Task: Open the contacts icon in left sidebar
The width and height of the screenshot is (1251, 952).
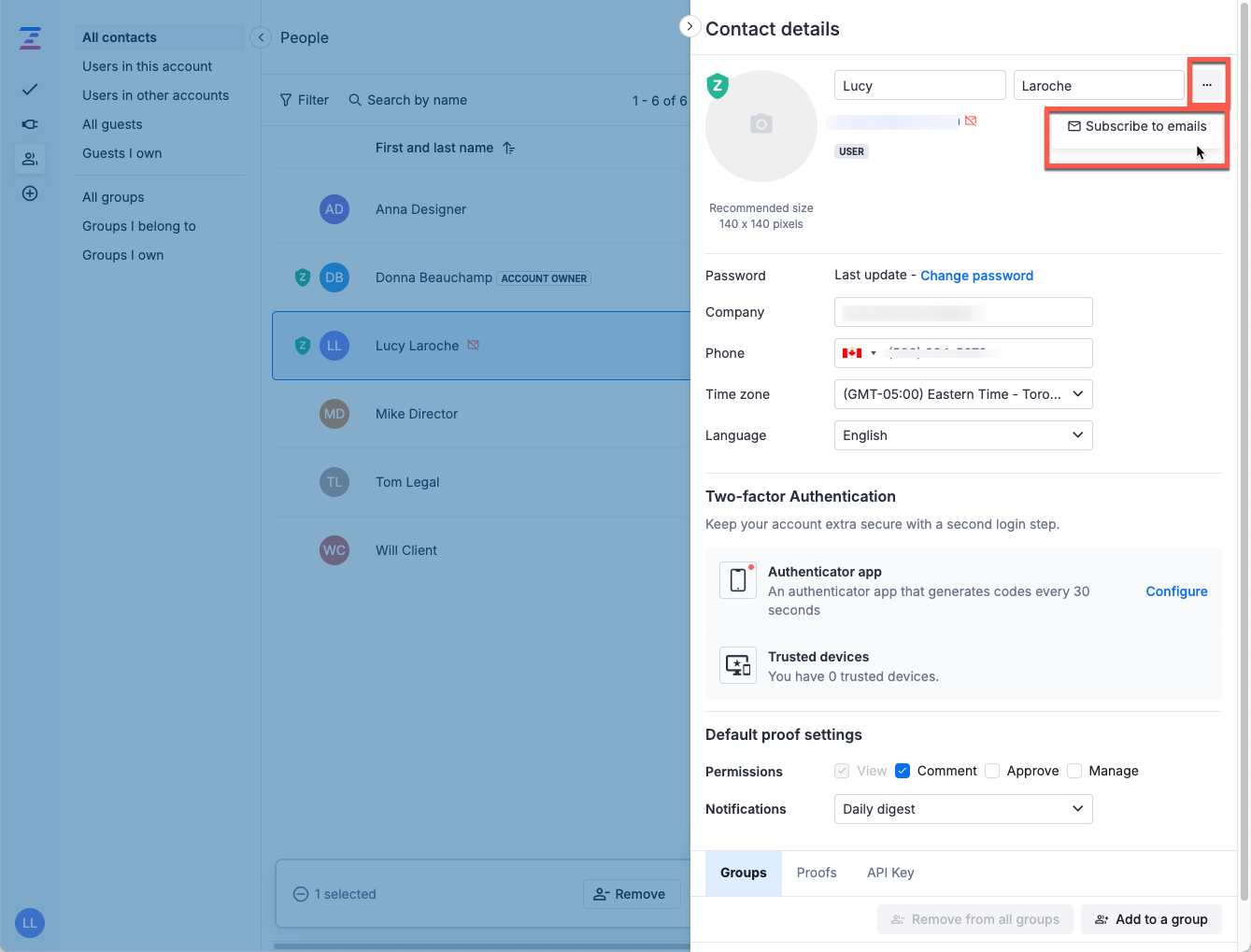Action: click(x=30, y=159)
